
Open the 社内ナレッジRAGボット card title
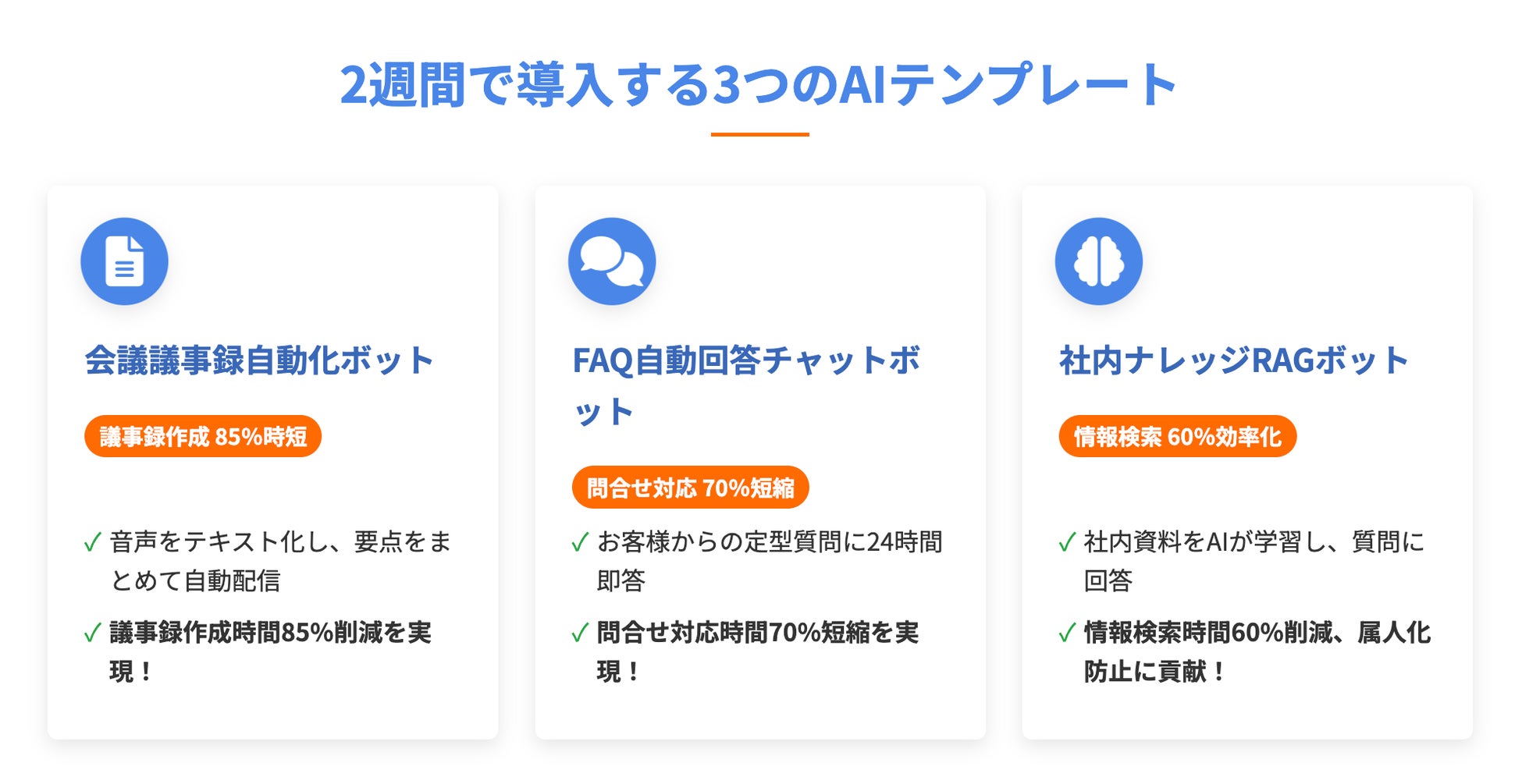1233,361
